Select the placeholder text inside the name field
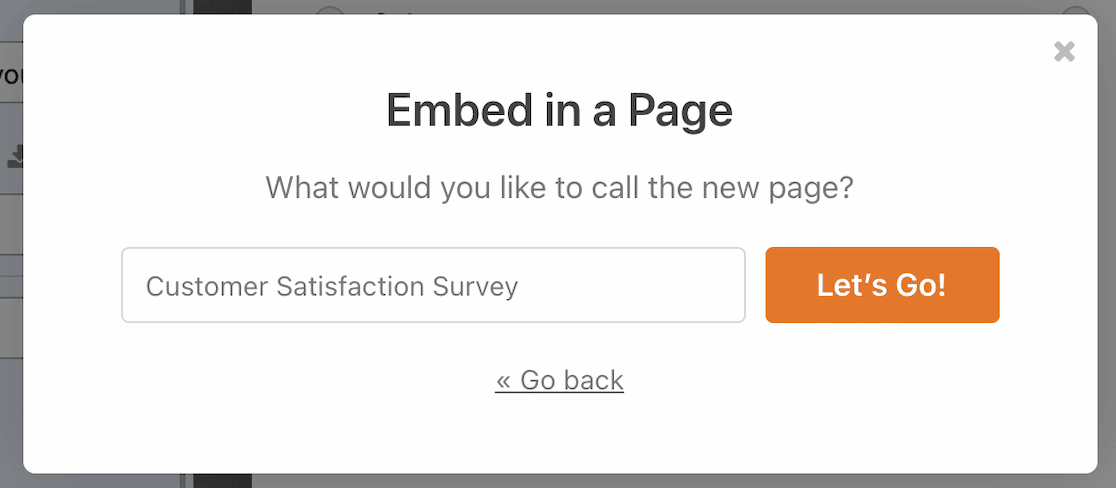1116x488 pixels. click(x=332, y=286)
